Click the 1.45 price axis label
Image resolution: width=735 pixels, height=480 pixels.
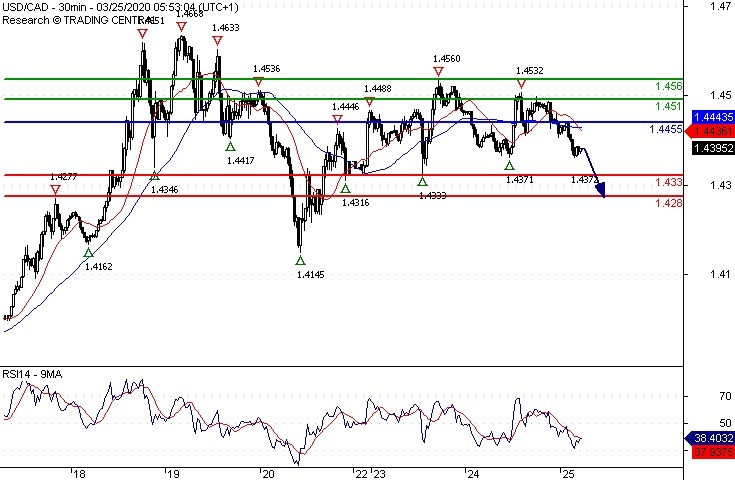click(721, 95)
